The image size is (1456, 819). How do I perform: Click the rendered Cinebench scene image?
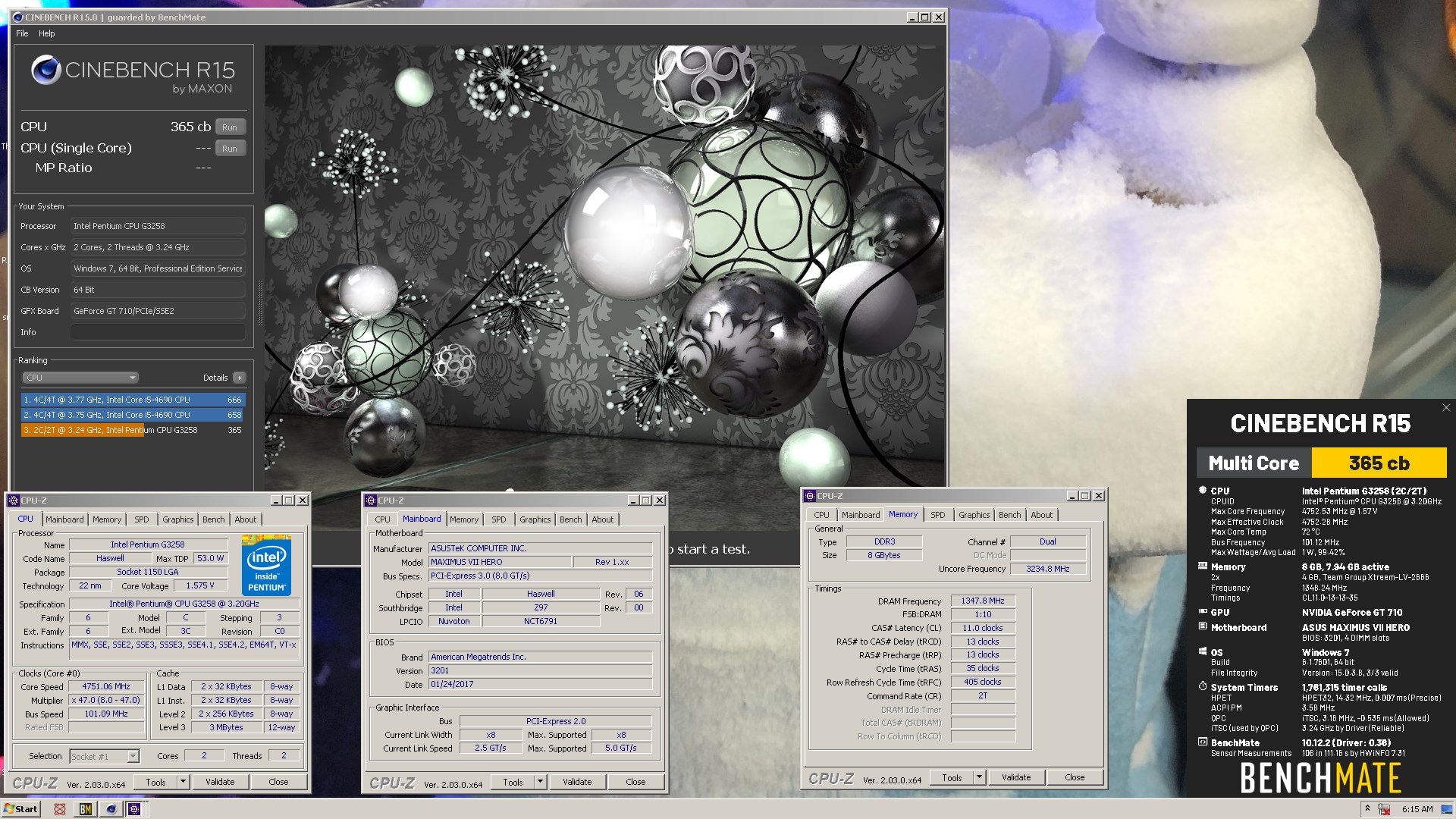pos(604,265)
